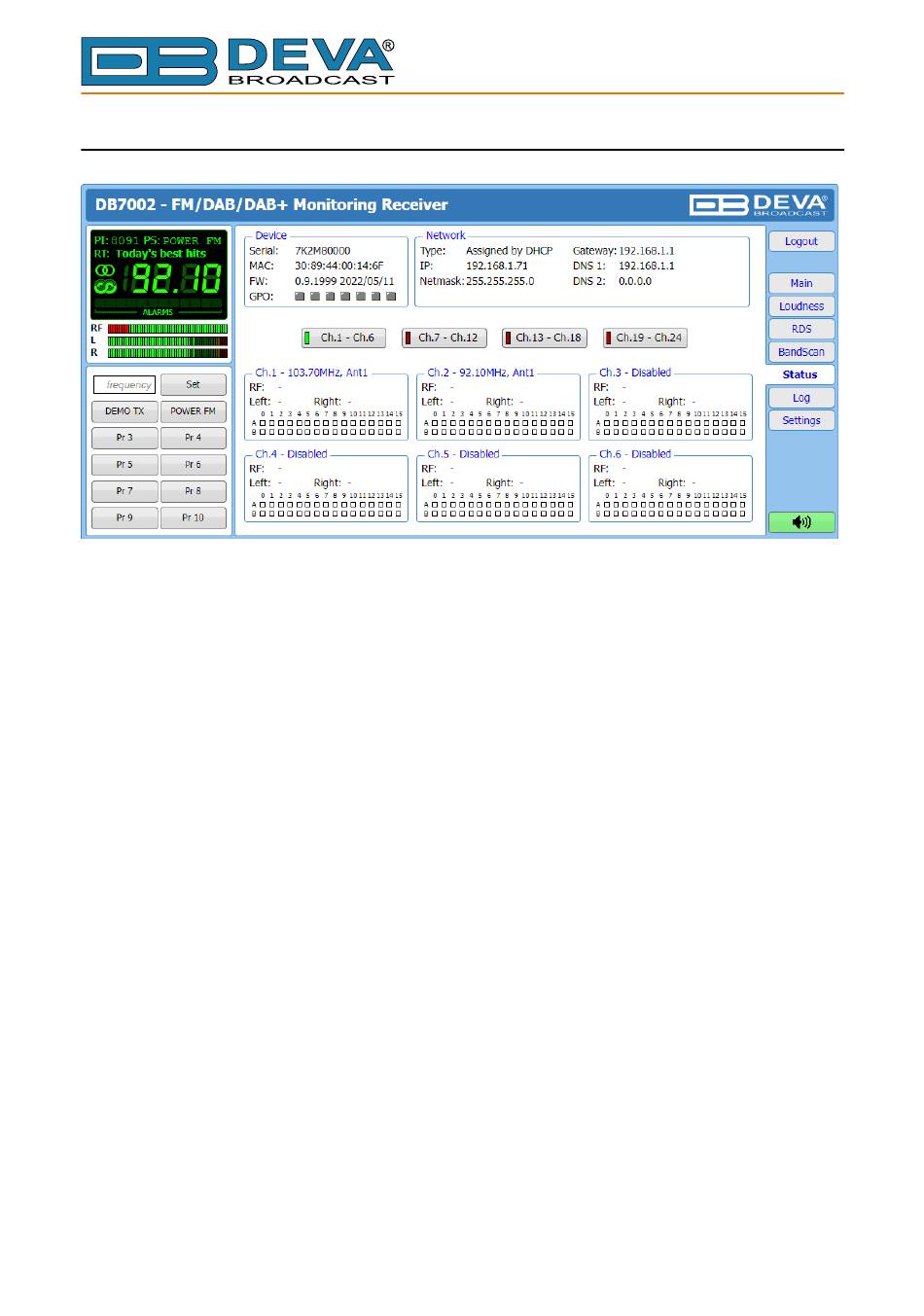Click 'Assigned by DHCP' network type
924x1316 pixels.
pos(510,251)
